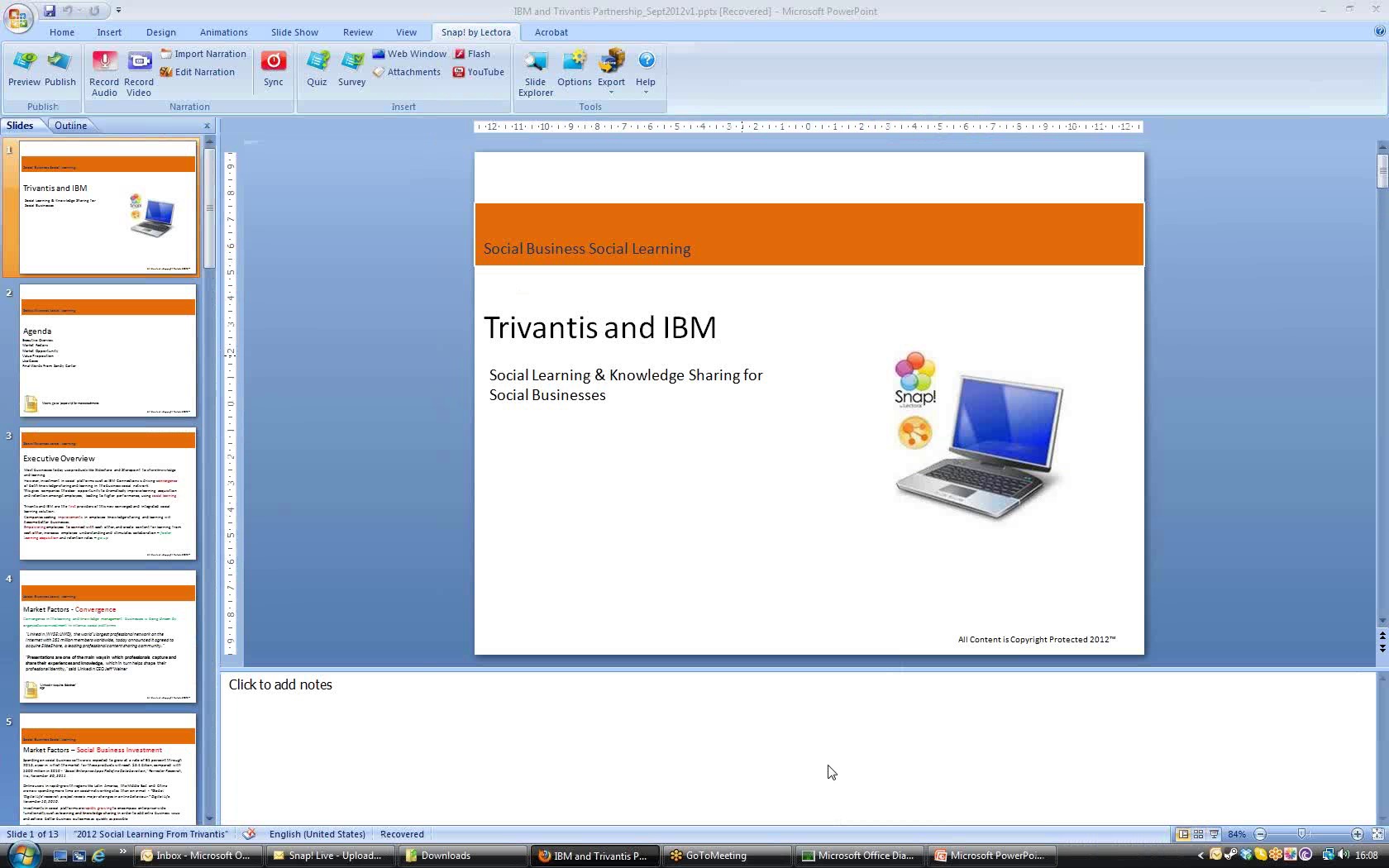Image resolution: width=1389 pixels, height=868 pixels.
Task: Select the laptop image on the slide
Action: [x=980, y=446]
